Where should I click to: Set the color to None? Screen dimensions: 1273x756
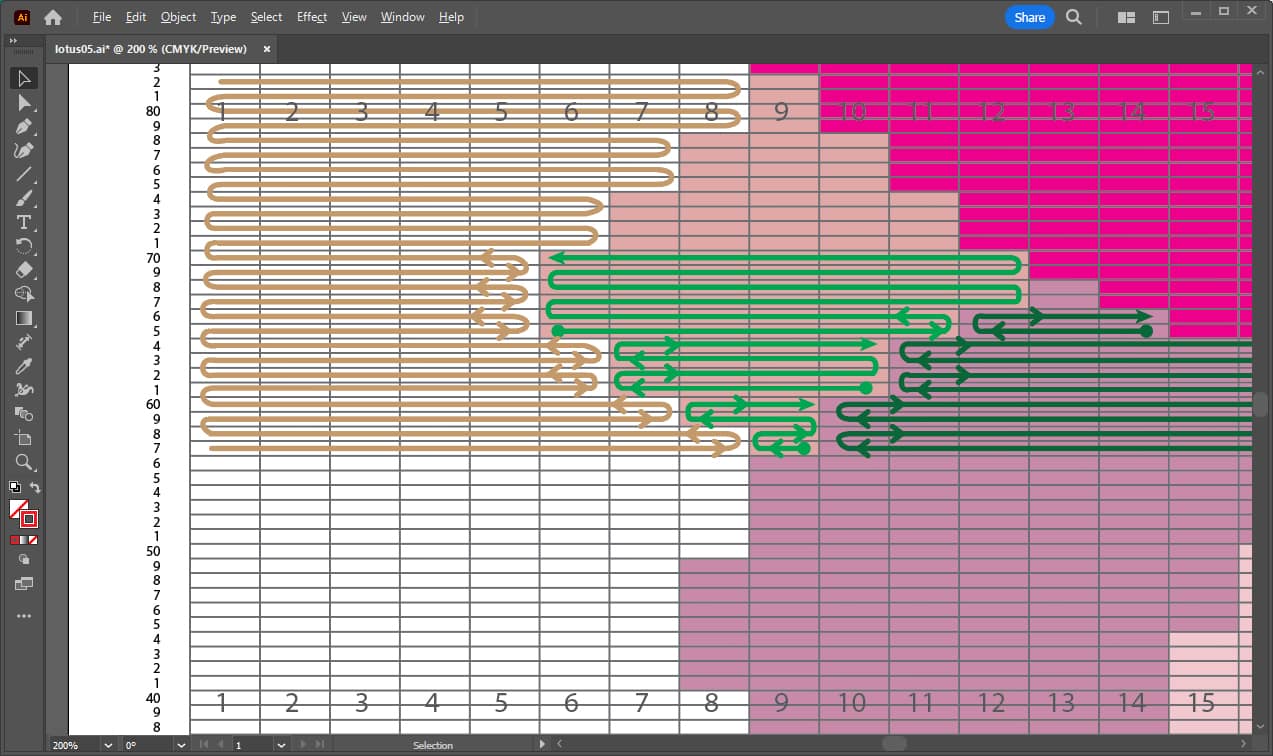point(35,540)
